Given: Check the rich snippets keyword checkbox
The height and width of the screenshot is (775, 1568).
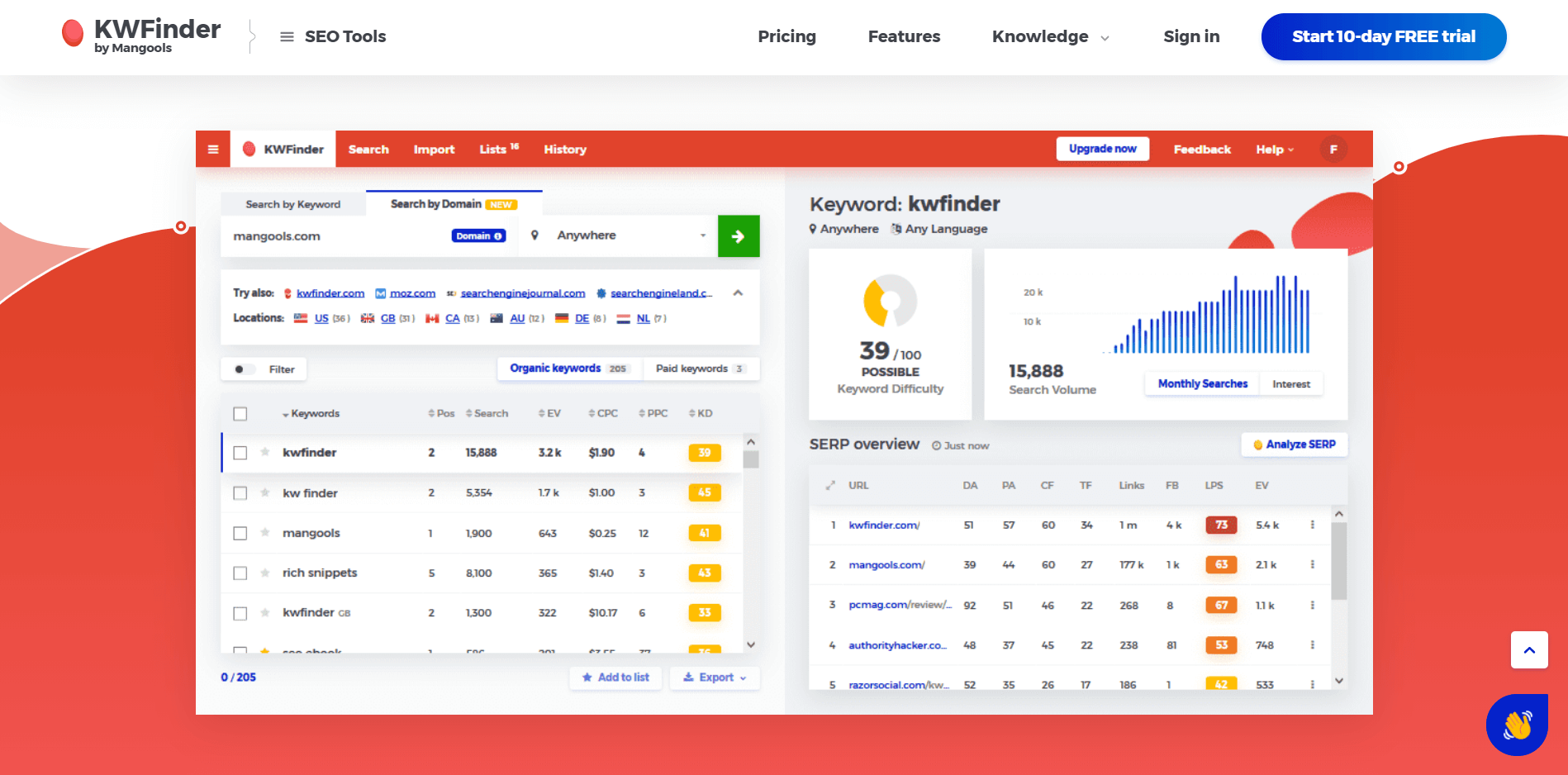Looking at the screenshot, I should 240,573.
